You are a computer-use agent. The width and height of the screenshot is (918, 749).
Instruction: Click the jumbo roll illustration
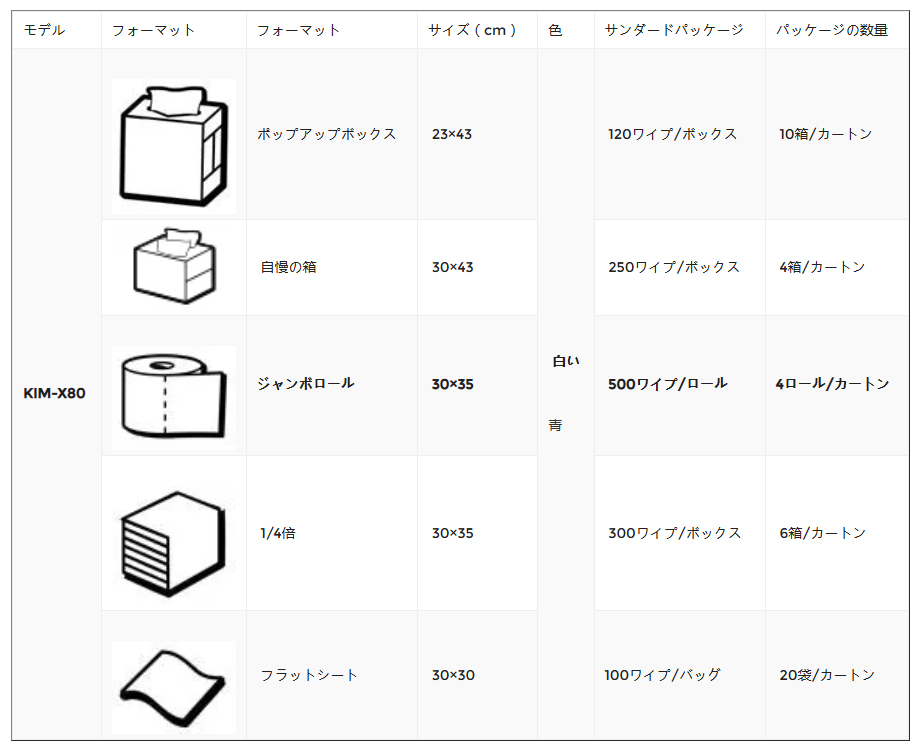click(174, 396)
